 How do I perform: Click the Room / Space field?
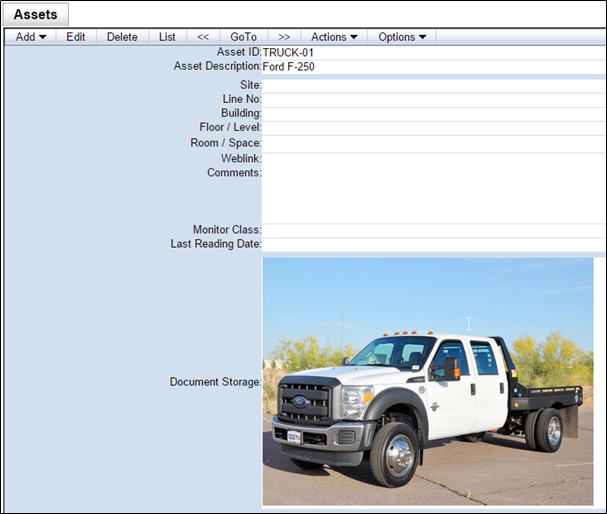click(x=433, y=144)
